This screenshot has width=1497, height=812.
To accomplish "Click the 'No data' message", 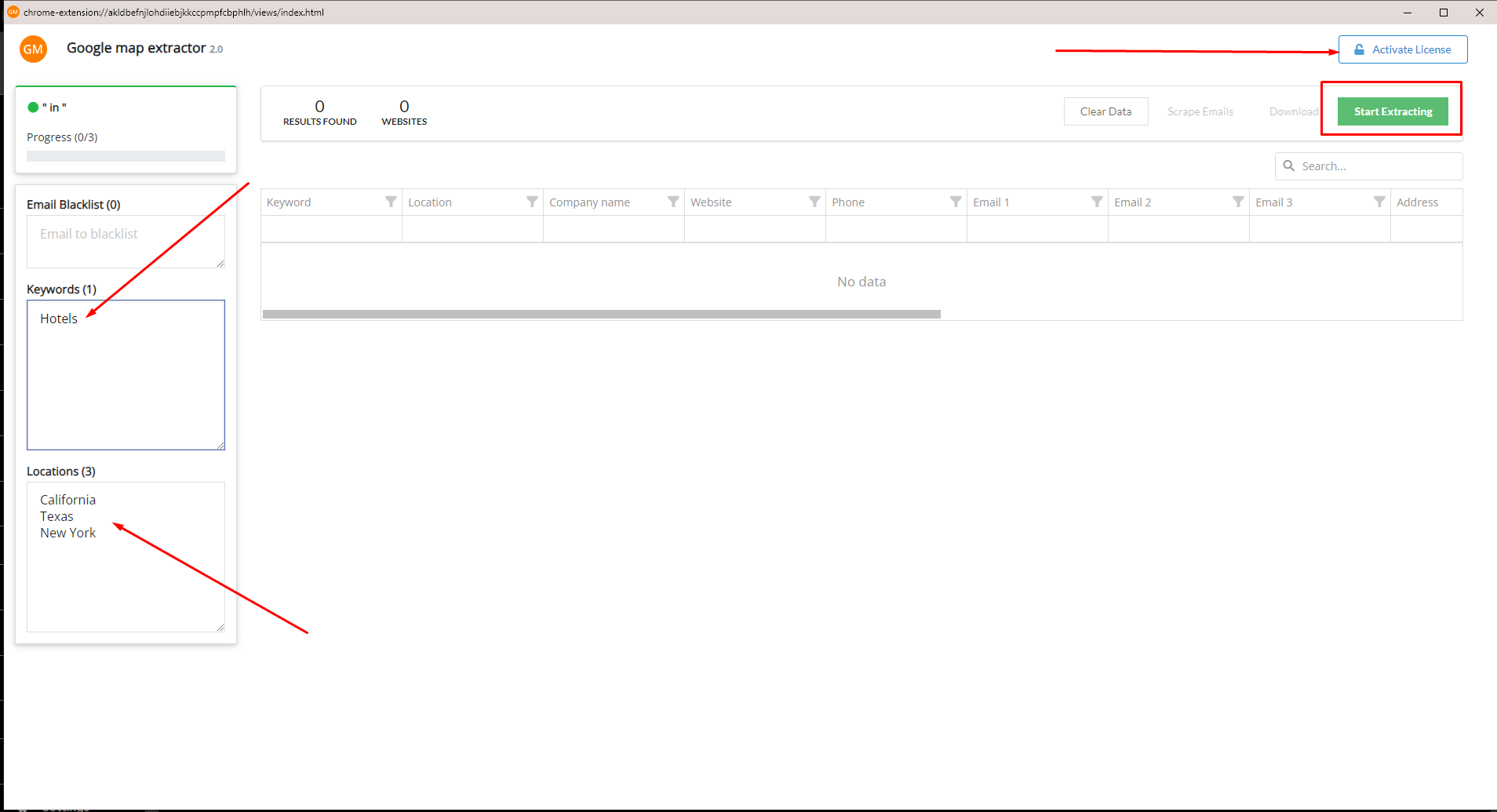I will click(861, 282).
